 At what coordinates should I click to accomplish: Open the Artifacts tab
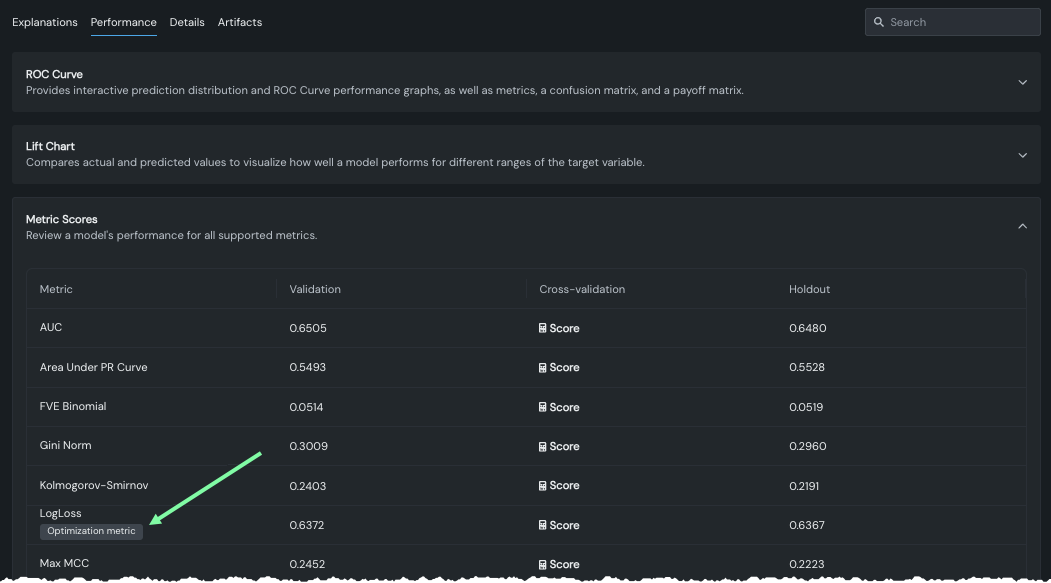(240, 22)
